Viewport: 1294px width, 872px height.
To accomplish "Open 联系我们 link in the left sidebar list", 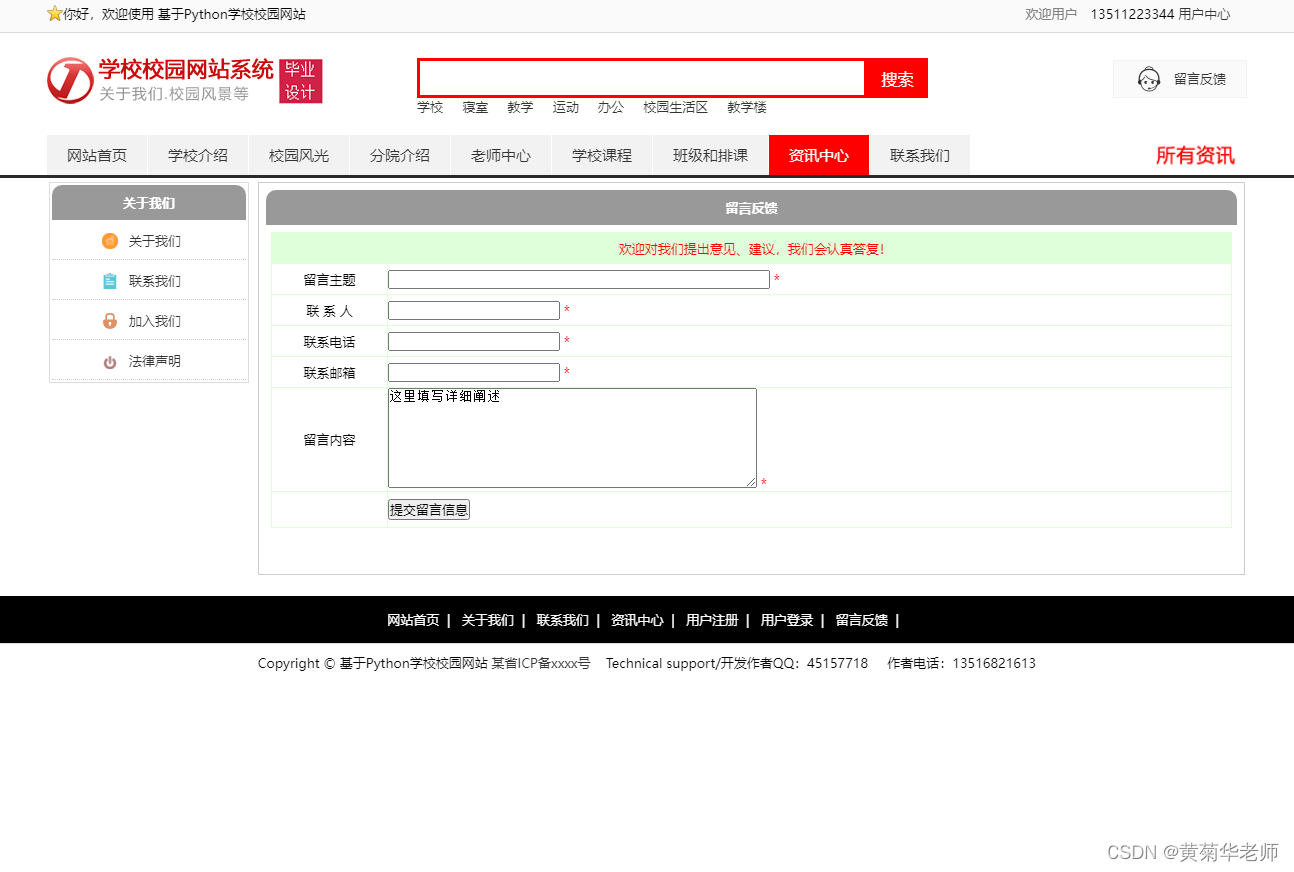I will click(155, 281).
